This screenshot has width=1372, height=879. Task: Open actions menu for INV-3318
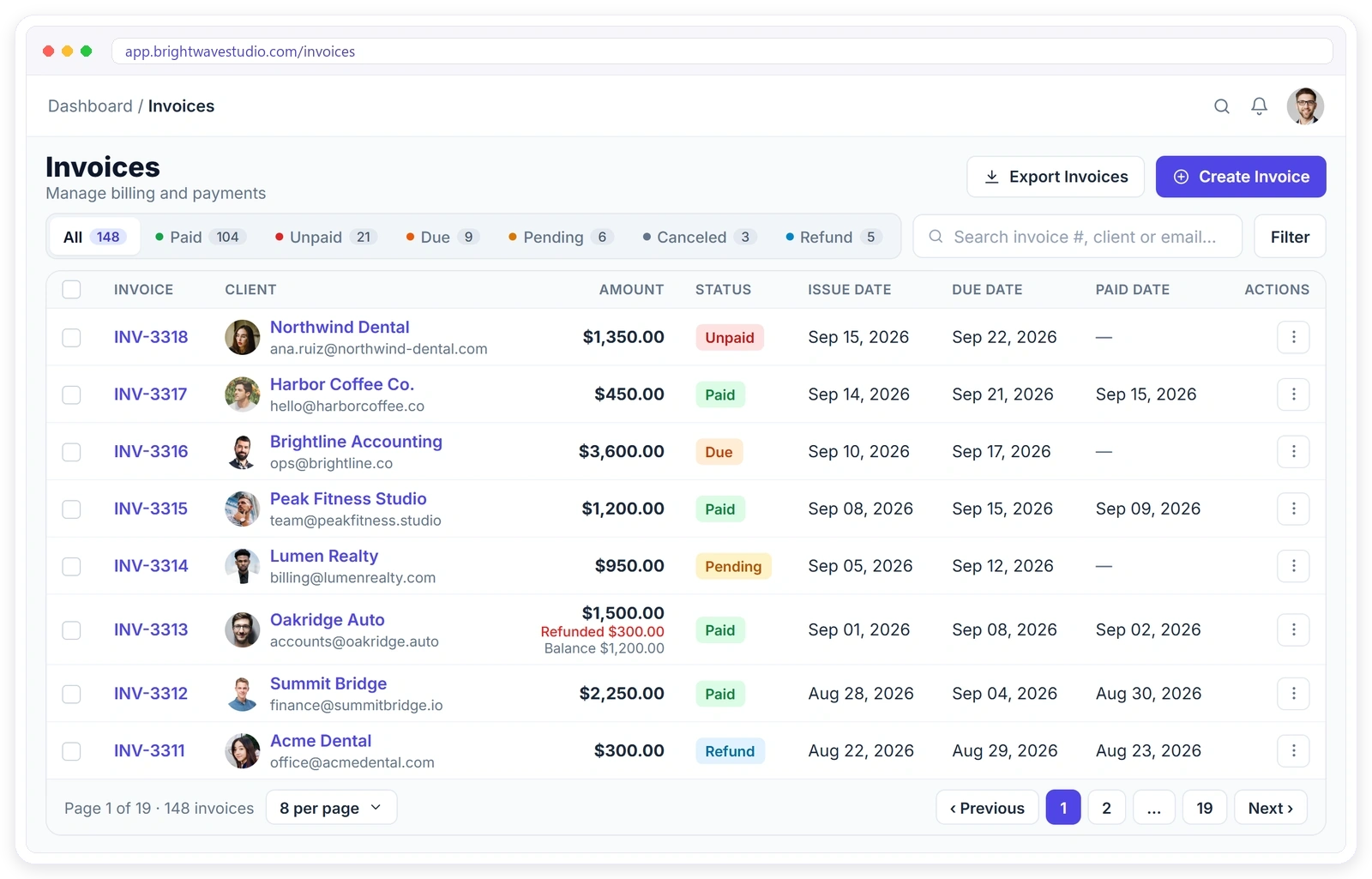coord(1293,337)
